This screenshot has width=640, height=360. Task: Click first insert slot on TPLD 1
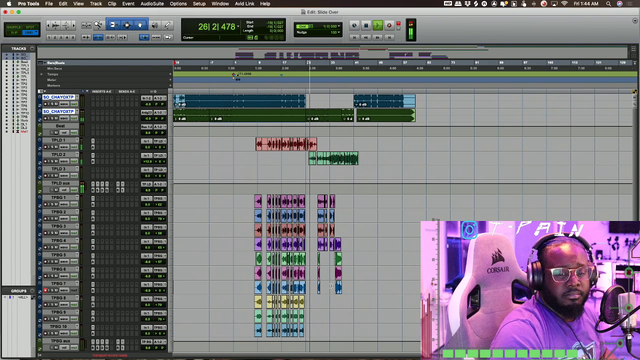[x=93, y=141]
